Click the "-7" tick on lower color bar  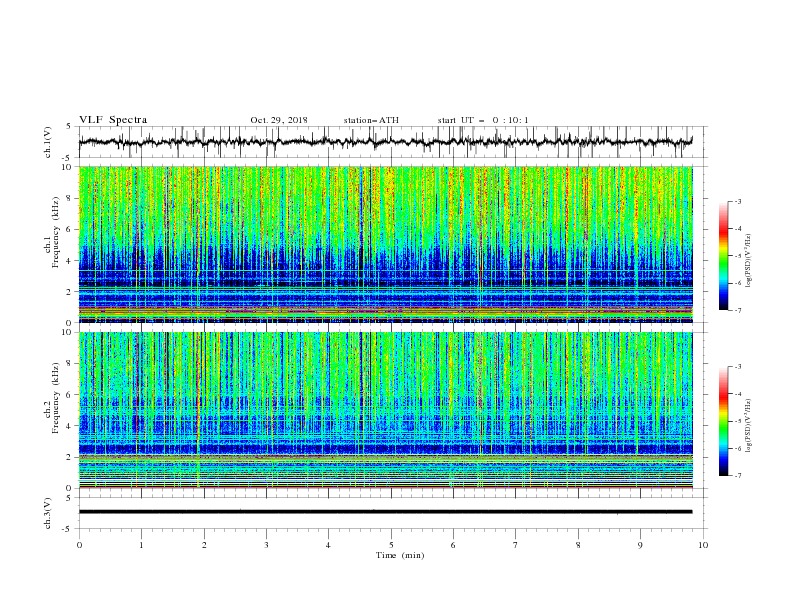coord(737,475)
